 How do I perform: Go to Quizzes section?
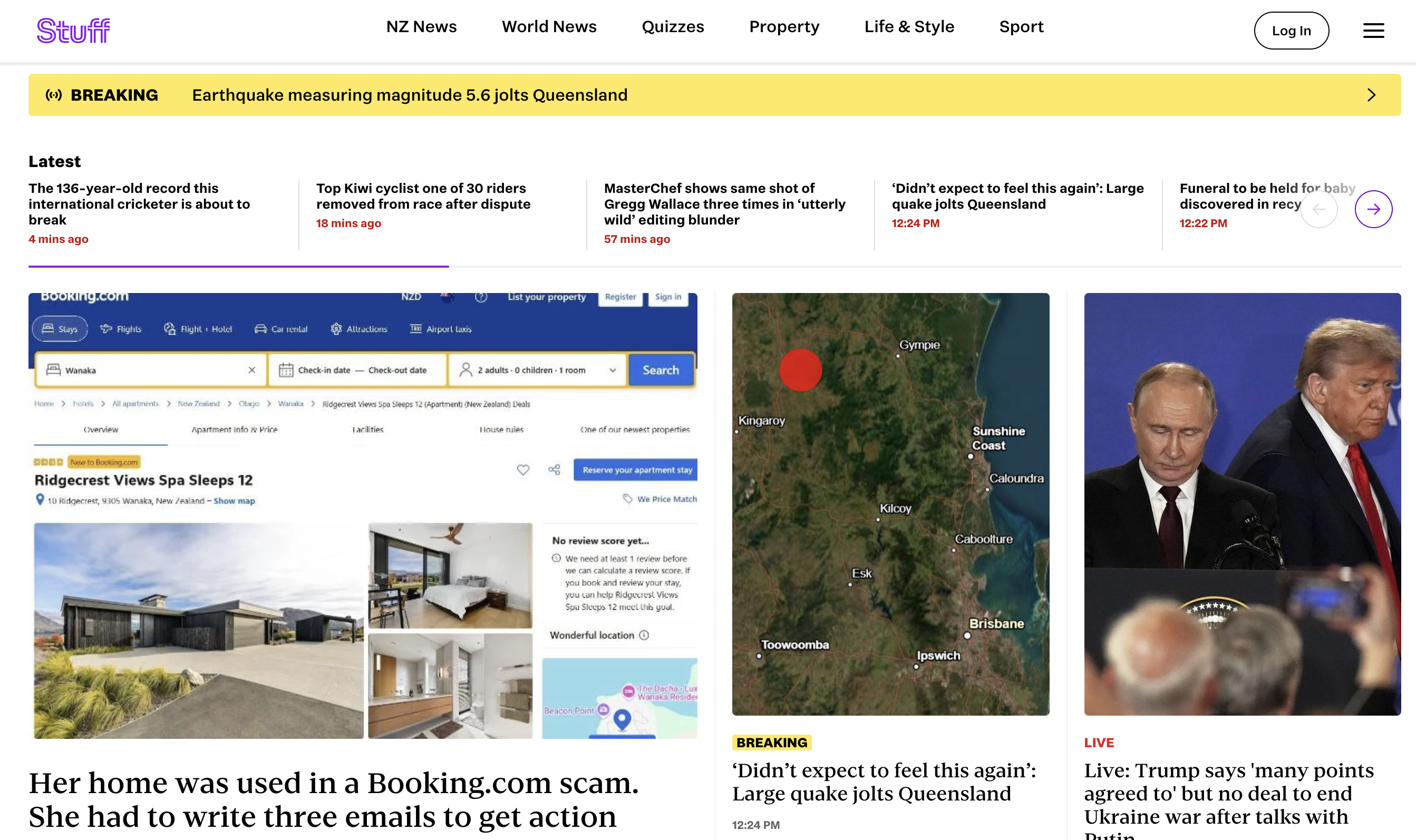[673, 26]
